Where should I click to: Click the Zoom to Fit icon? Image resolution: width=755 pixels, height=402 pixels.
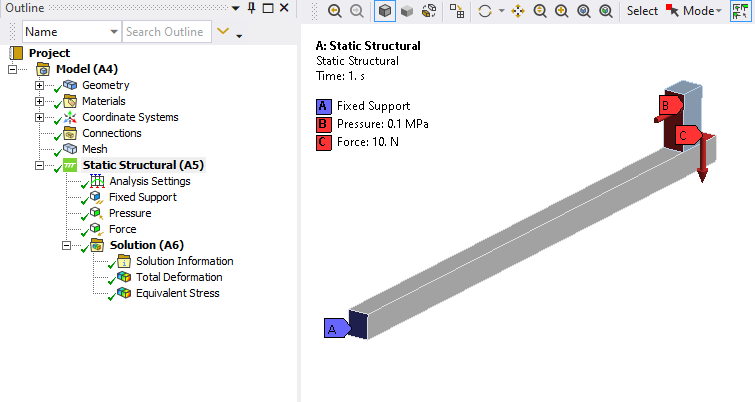click(584, 11)
